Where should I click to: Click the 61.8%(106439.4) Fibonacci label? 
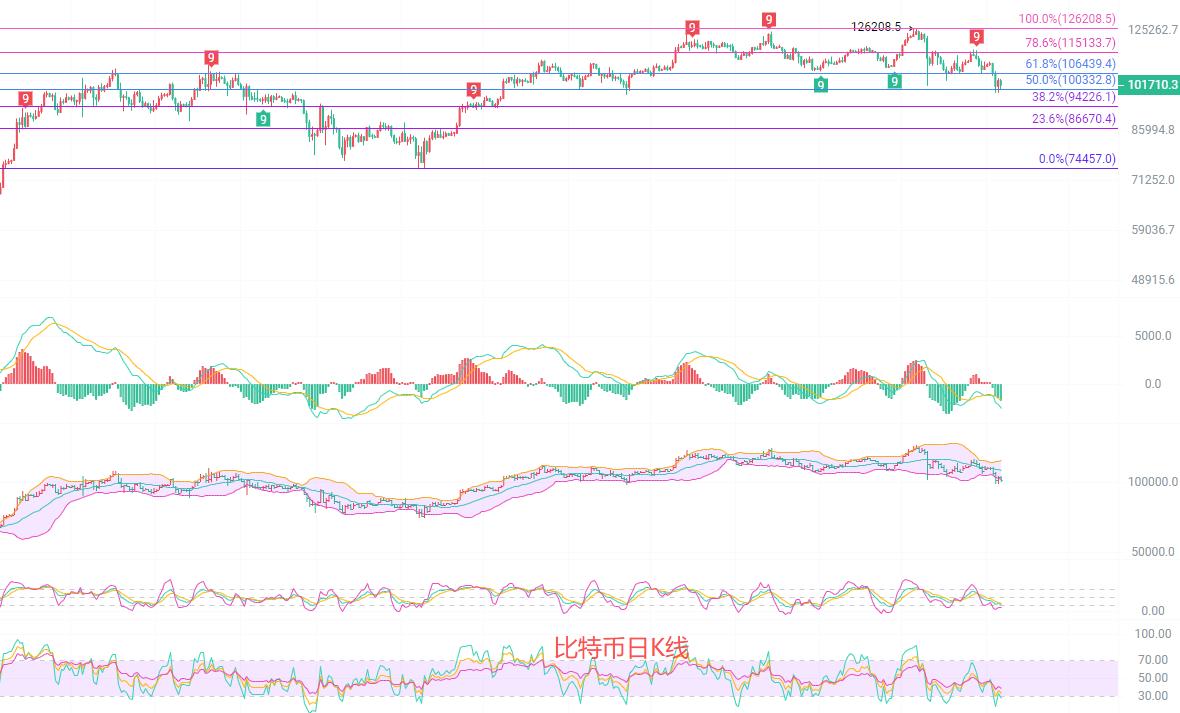point(1070,63)
